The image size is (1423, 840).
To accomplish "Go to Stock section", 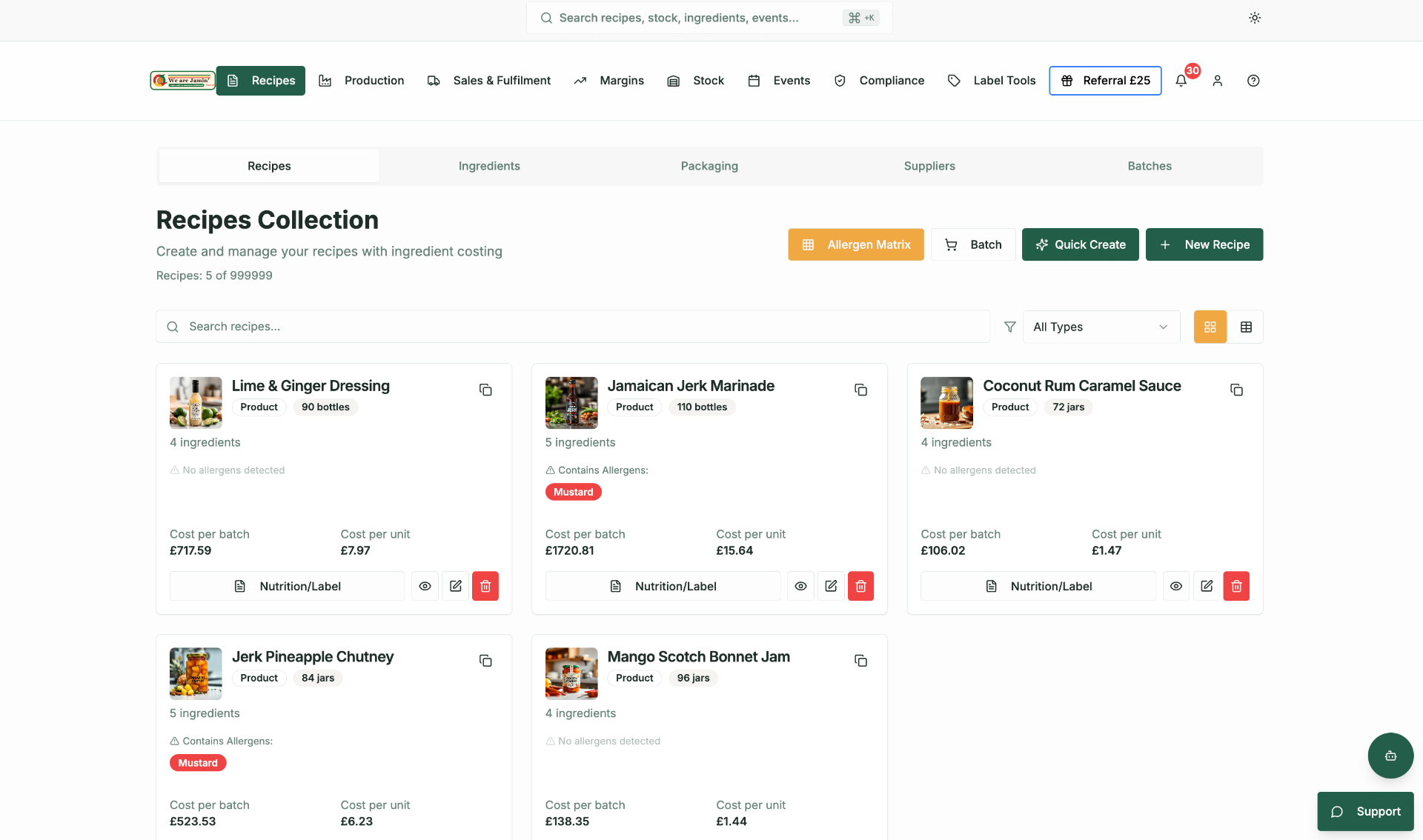I will click(696, 81).
